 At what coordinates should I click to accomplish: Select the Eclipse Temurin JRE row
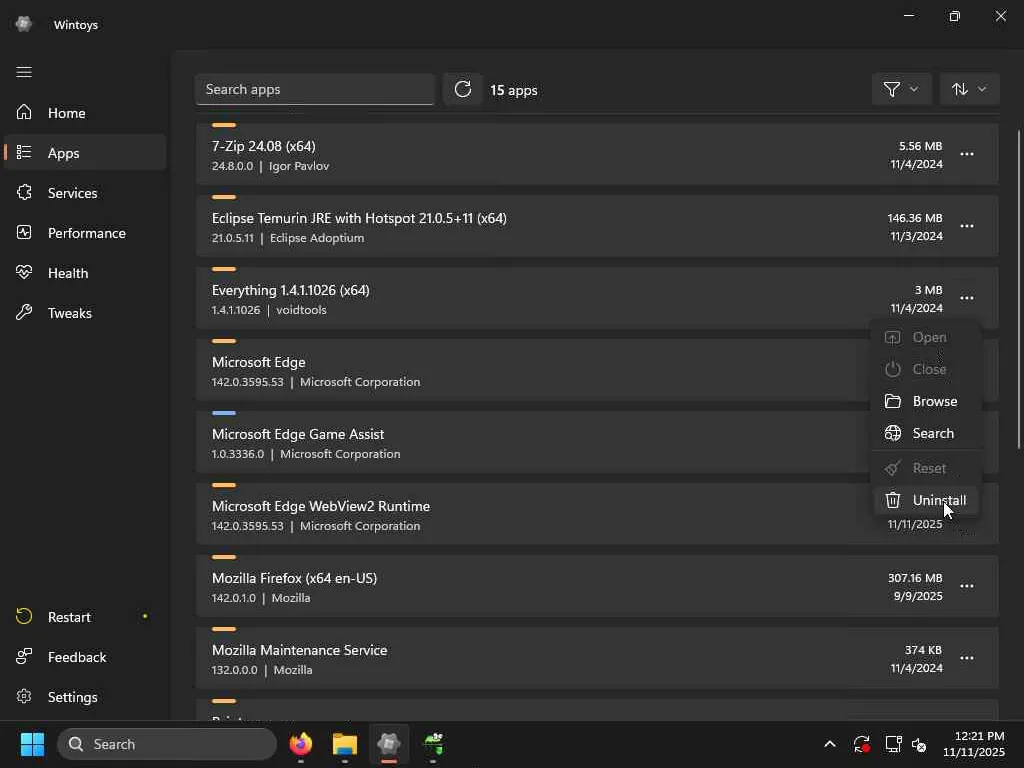(597, 226)
